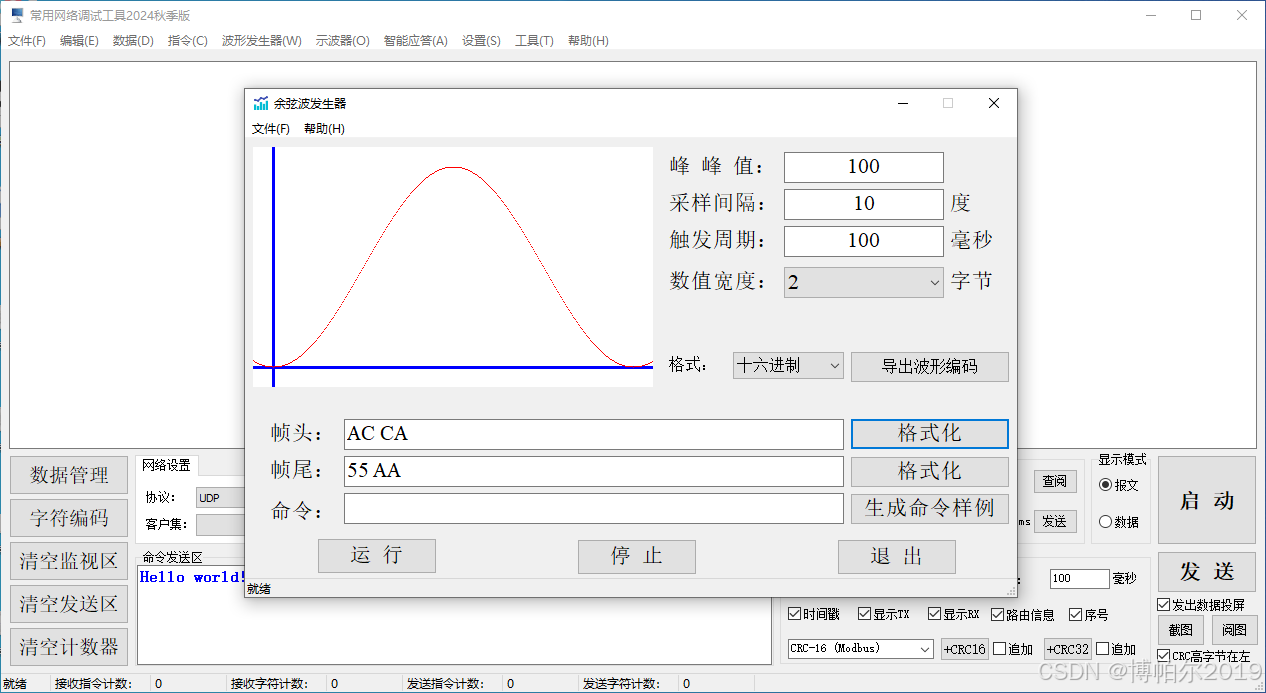Open 文件(F) menu in main window
This screenshot has width=1266, height=693.
pyautogui.click(x=27, y=41)
